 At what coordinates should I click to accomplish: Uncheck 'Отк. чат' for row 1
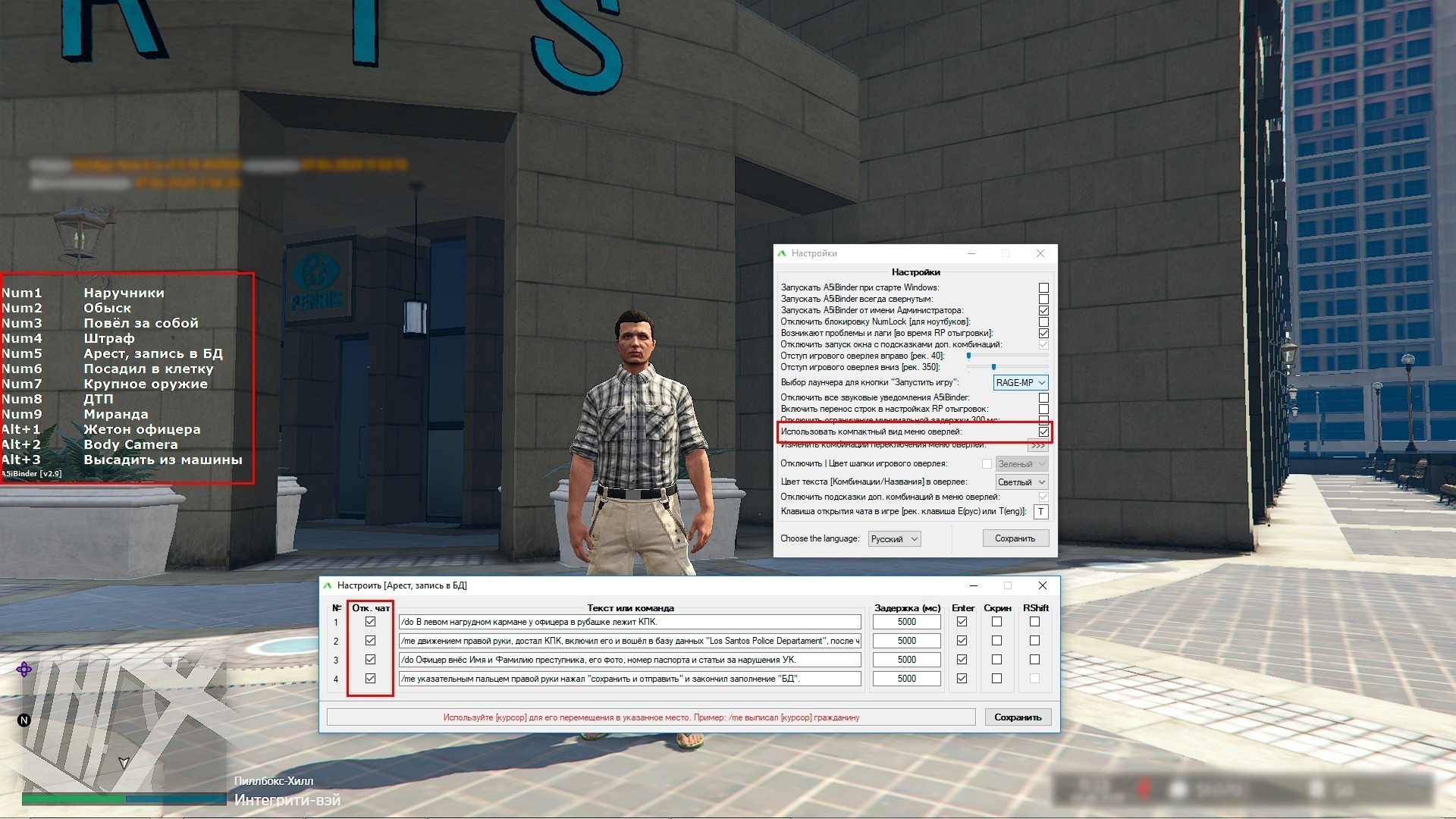[370, 622]
